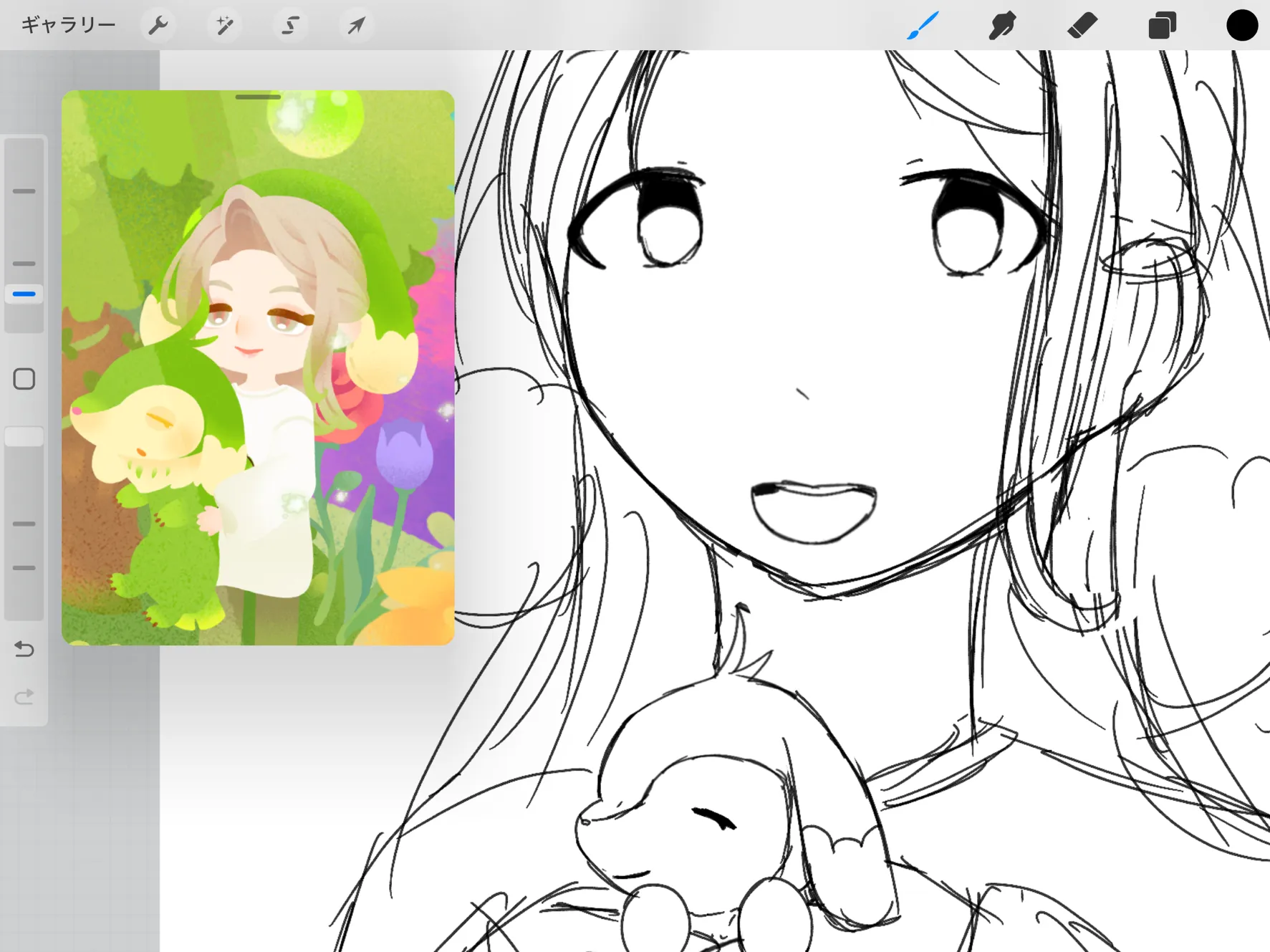Activate the Selection S tool

pyautogui.click(x=290, y=26)
